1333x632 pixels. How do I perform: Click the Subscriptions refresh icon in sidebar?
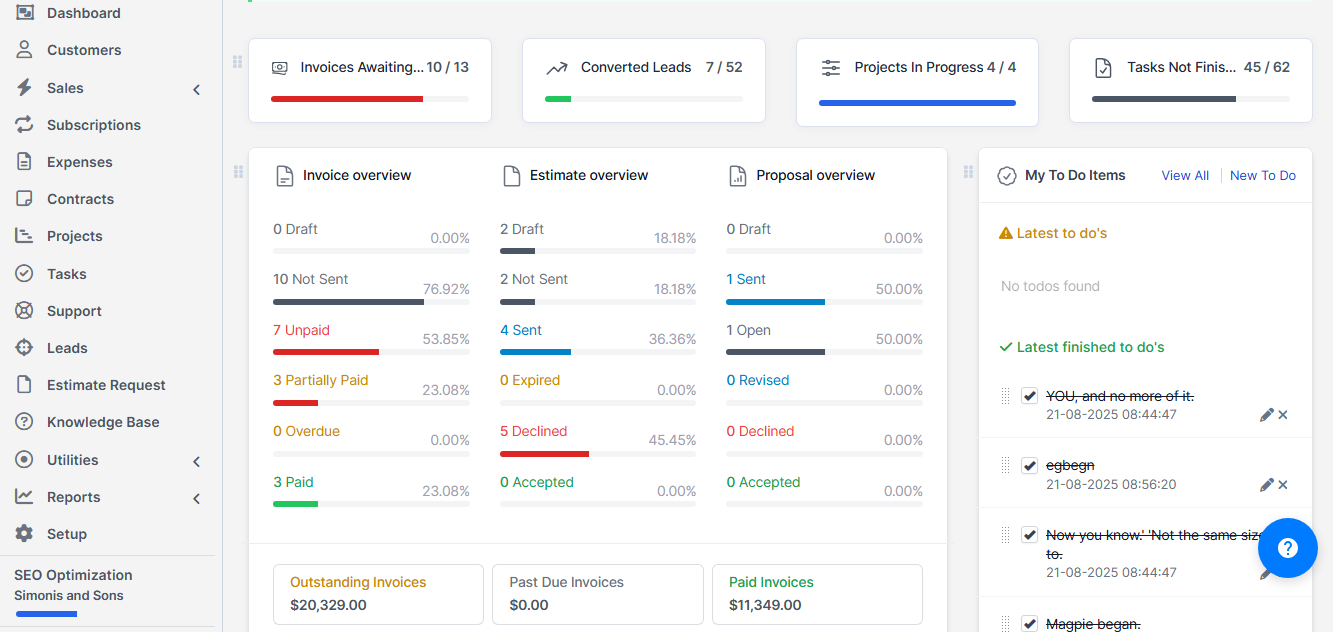(25, 125)
